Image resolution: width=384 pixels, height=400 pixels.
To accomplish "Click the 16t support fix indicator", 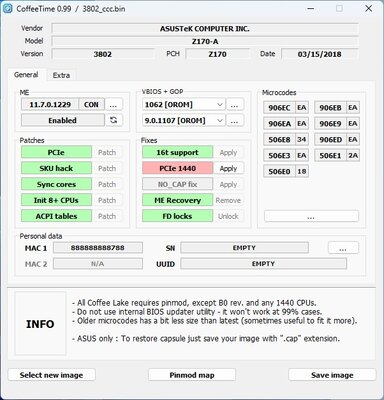I will pos(177,152).
